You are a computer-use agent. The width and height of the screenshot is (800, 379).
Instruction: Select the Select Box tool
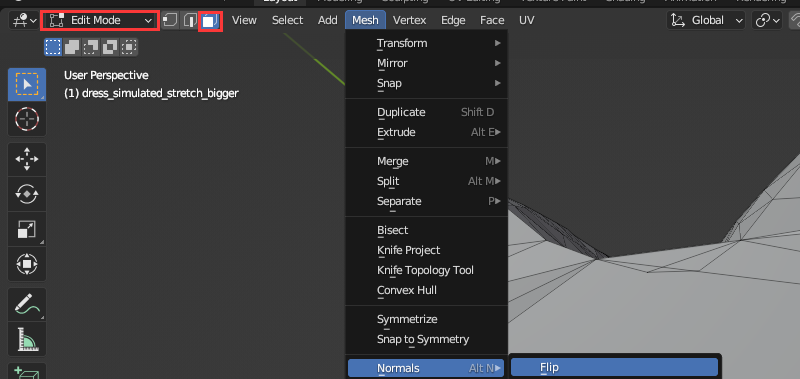[x=27, y=85]
